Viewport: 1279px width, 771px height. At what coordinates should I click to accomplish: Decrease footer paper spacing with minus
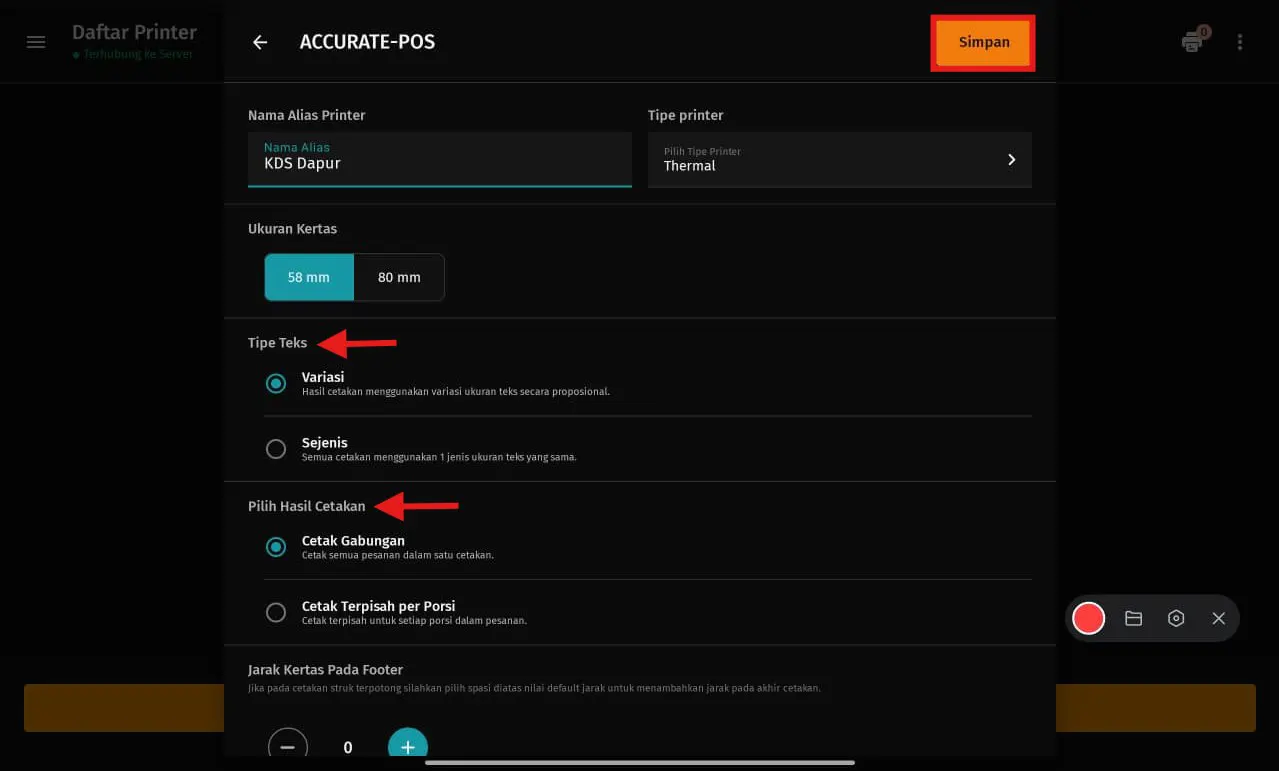tap(288, 746)
